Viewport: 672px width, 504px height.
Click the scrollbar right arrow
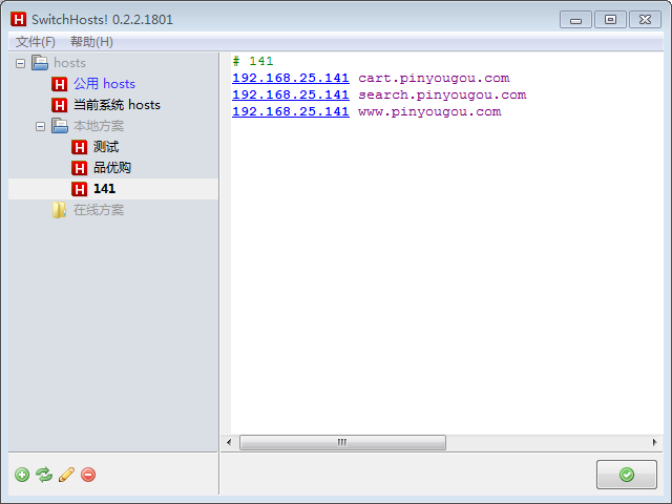654,442
